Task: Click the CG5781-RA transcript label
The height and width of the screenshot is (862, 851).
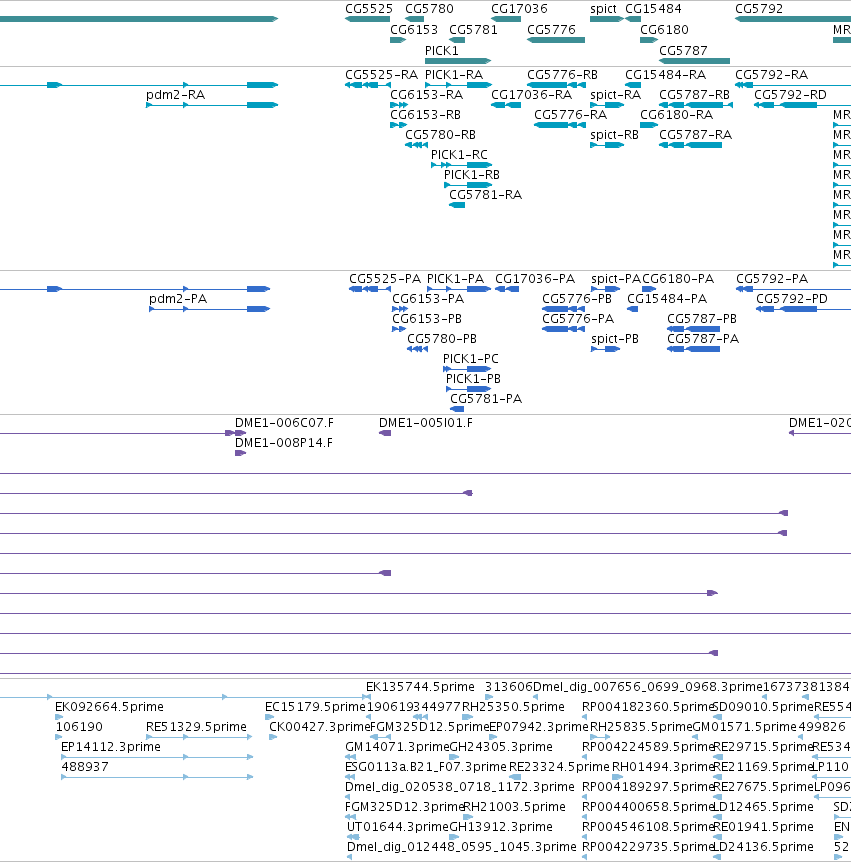Action: pos(485,195)
